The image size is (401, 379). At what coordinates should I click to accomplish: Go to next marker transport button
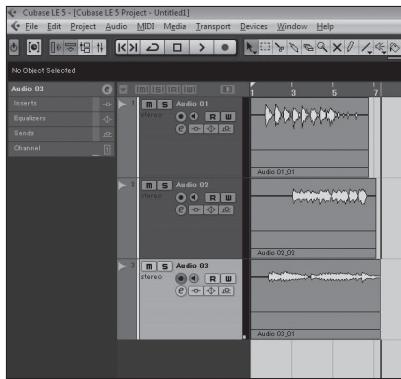134,47
